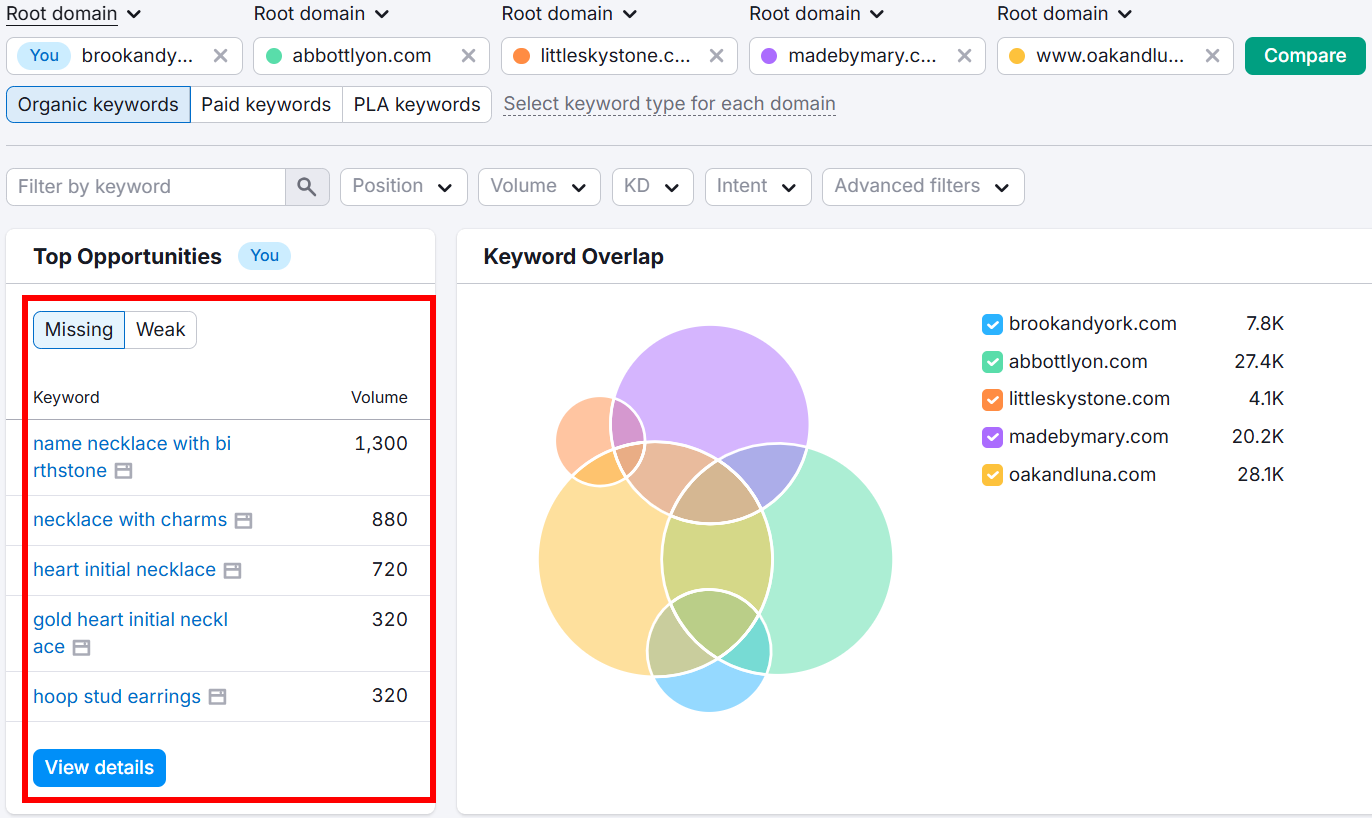Click the green dot beside abbottlyon.com
Image resolution: width=1372 pixels, height=818 pixels.
(x=274, y=56)
